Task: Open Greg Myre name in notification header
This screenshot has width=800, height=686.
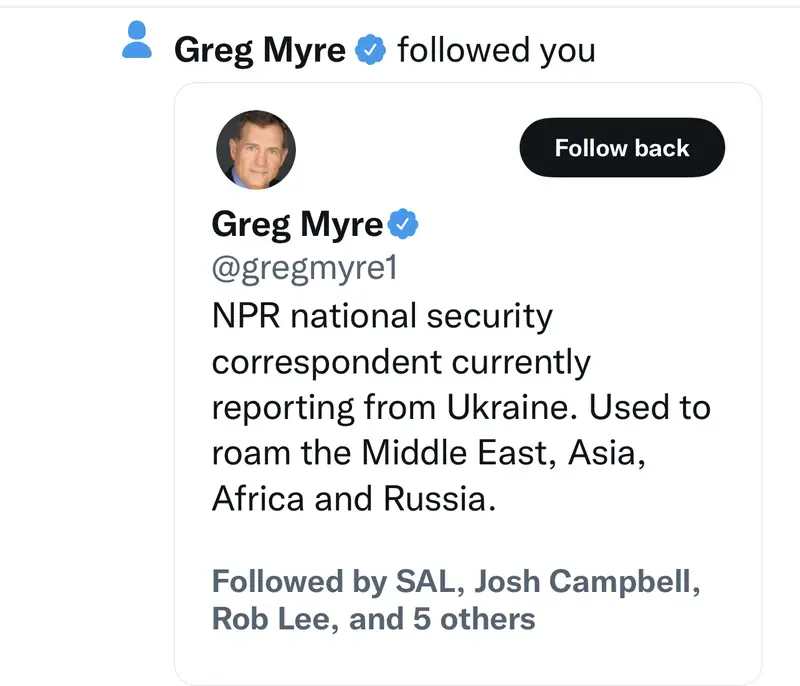Action: [x=260, y=50]
